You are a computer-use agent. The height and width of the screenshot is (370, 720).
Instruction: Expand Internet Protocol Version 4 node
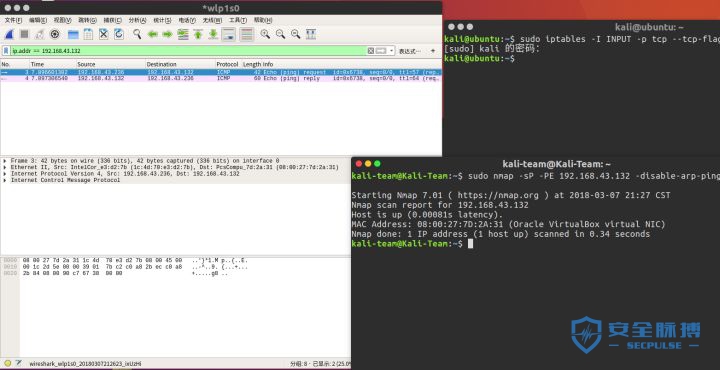click(5, 174)
